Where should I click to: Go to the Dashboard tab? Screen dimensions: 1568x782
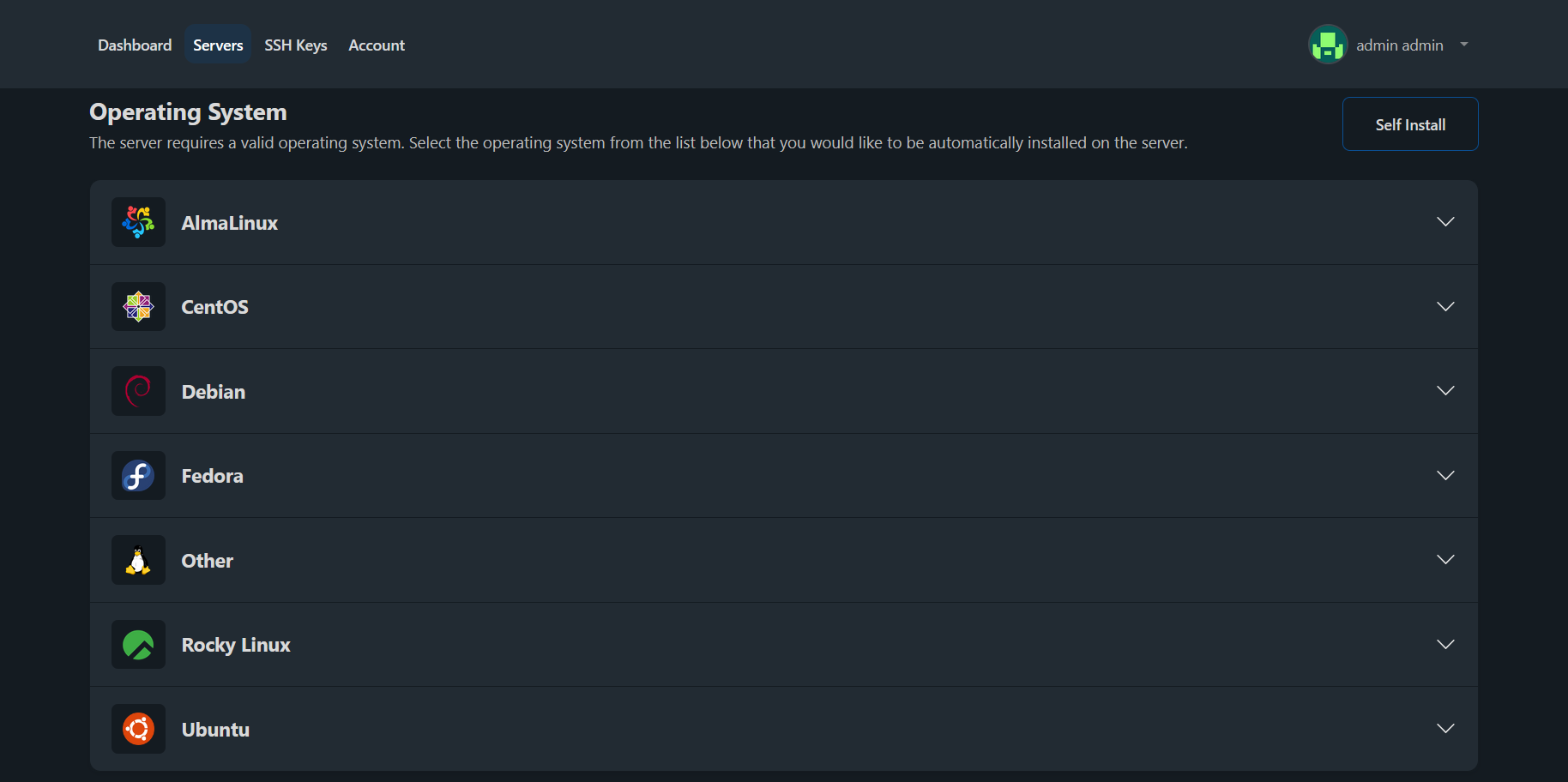(135, 45)
